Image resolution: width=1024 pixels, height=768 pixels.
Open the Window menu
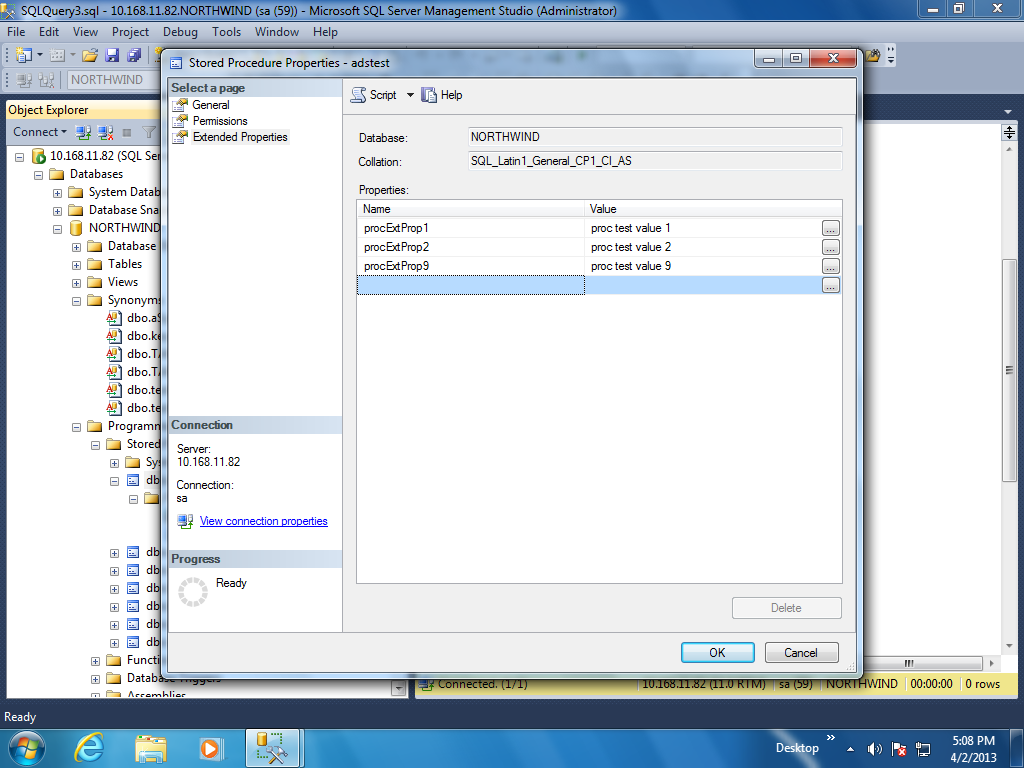[x=277, y=32]
